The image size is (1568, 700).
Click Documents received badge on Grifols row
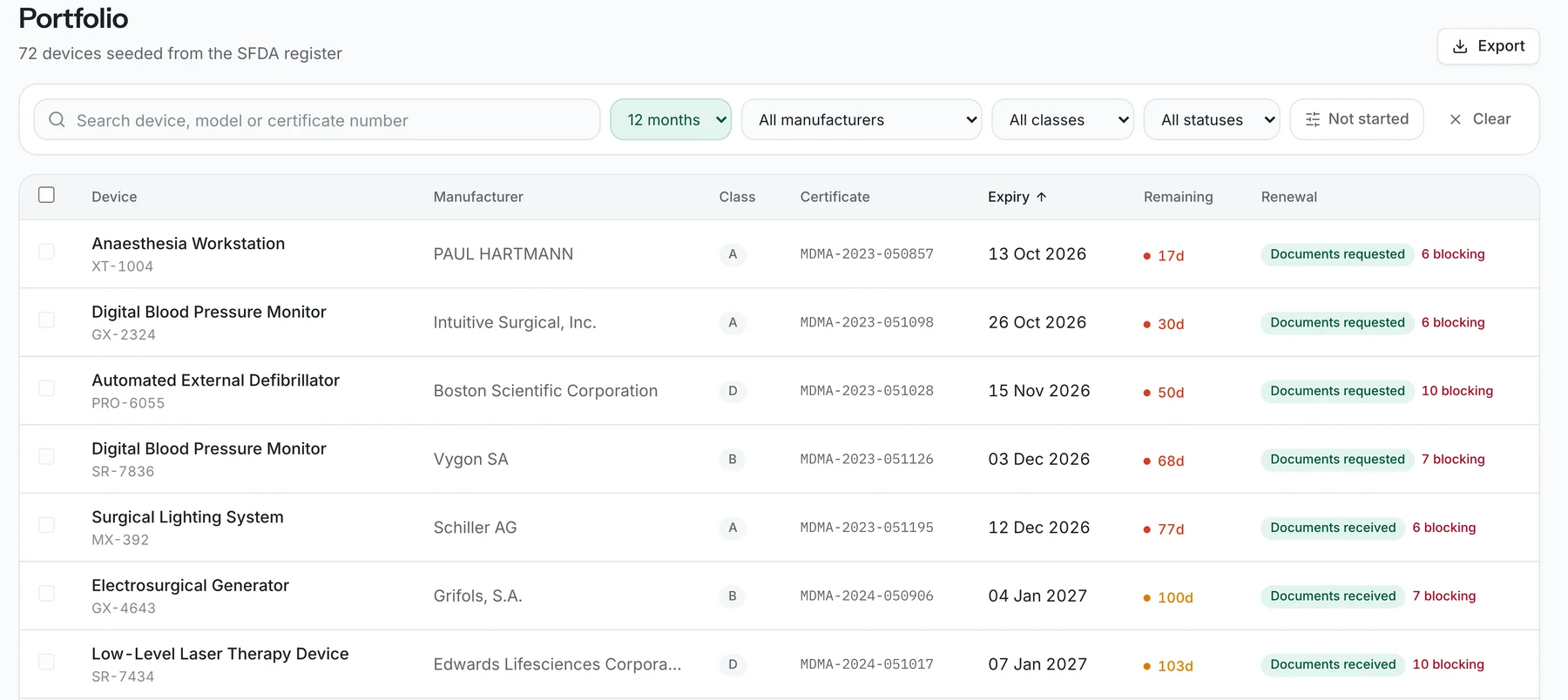click(1333, 596)
